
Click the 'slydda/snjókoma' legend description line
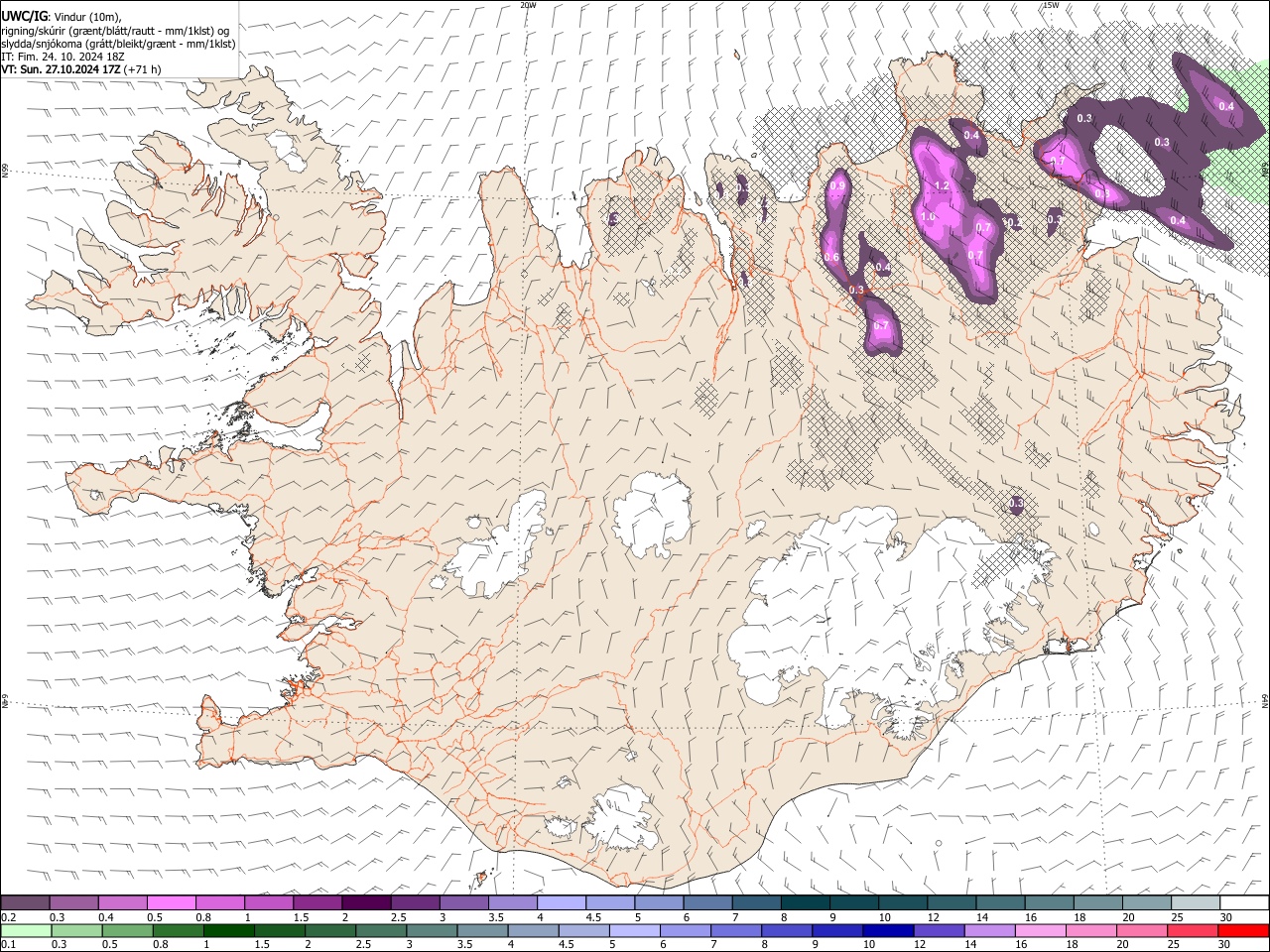pyautogui.click(x=118, y=44)
